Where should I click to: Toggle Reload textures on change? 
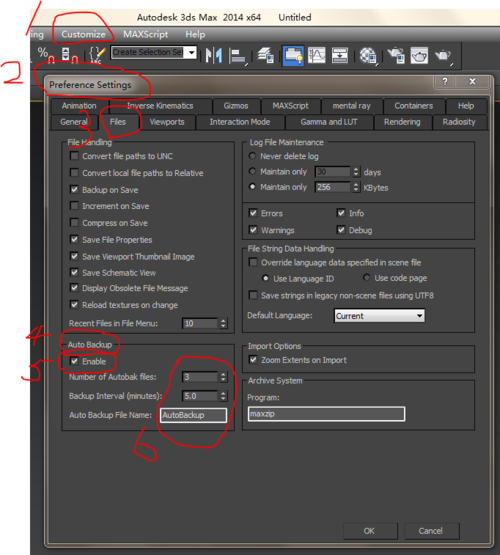(x=74, y=305)
